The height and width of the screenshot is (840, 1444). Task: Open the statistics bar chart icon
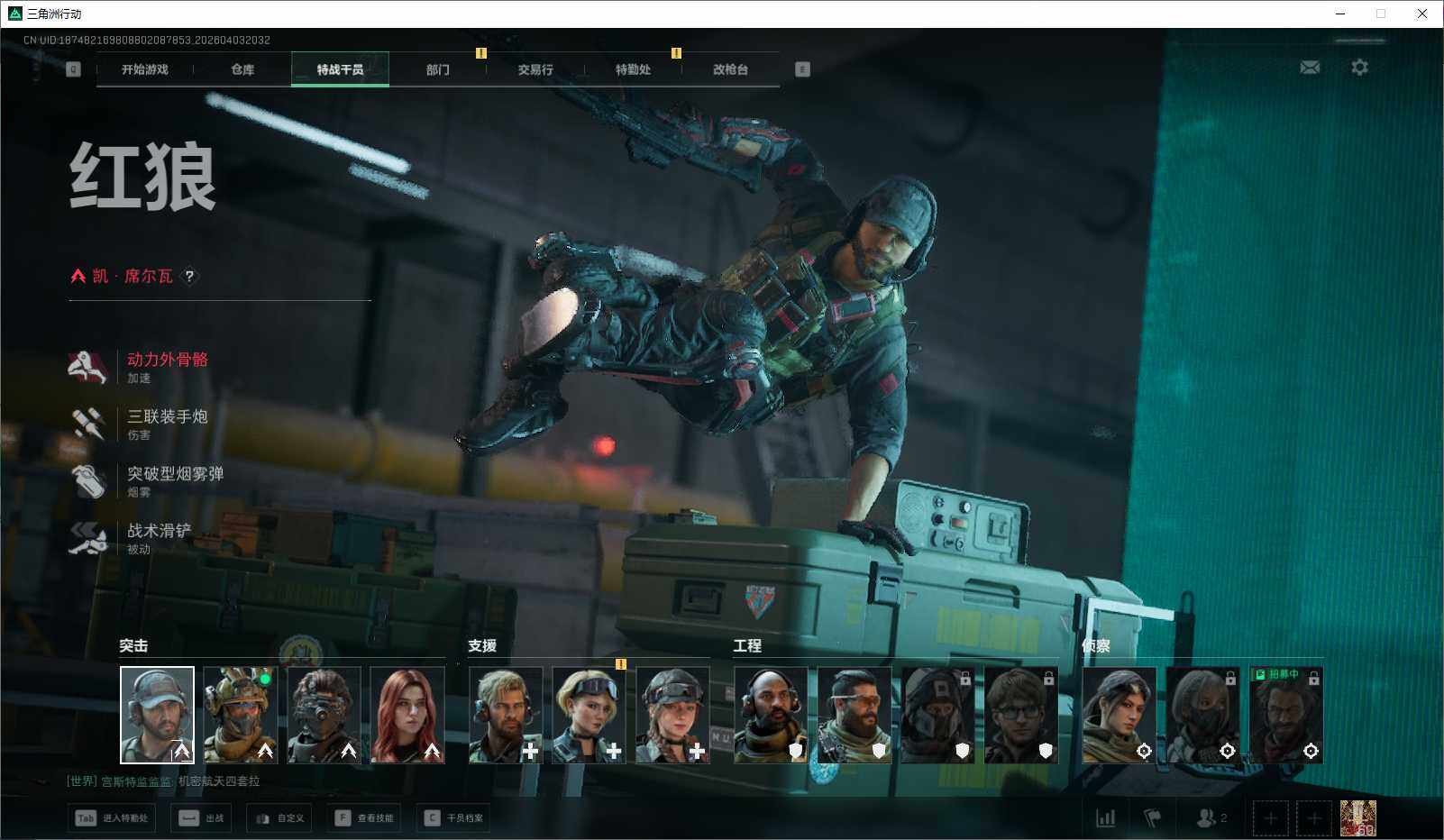pos(1105,817)
